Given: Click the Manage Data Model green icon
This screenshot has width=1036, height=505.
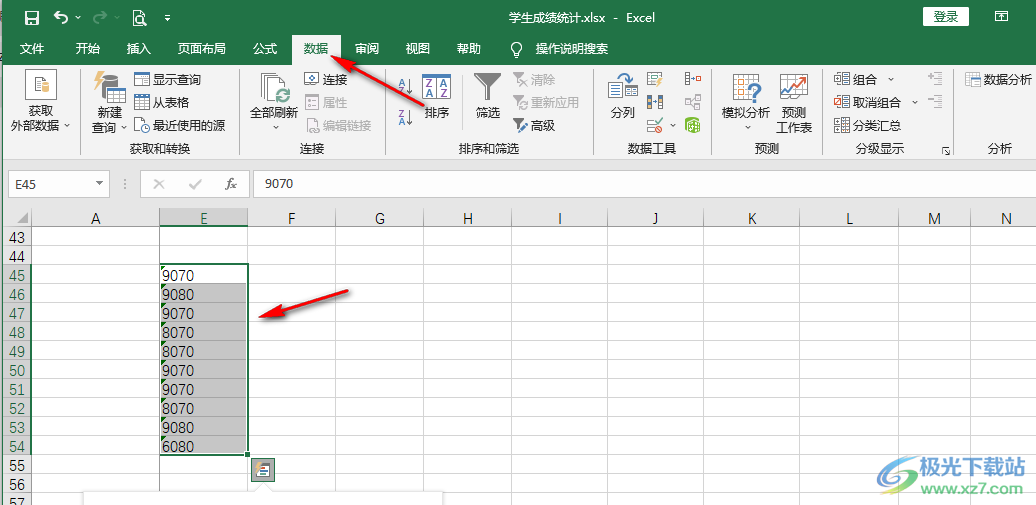Looking at the screenshot, I should (692, 124).
